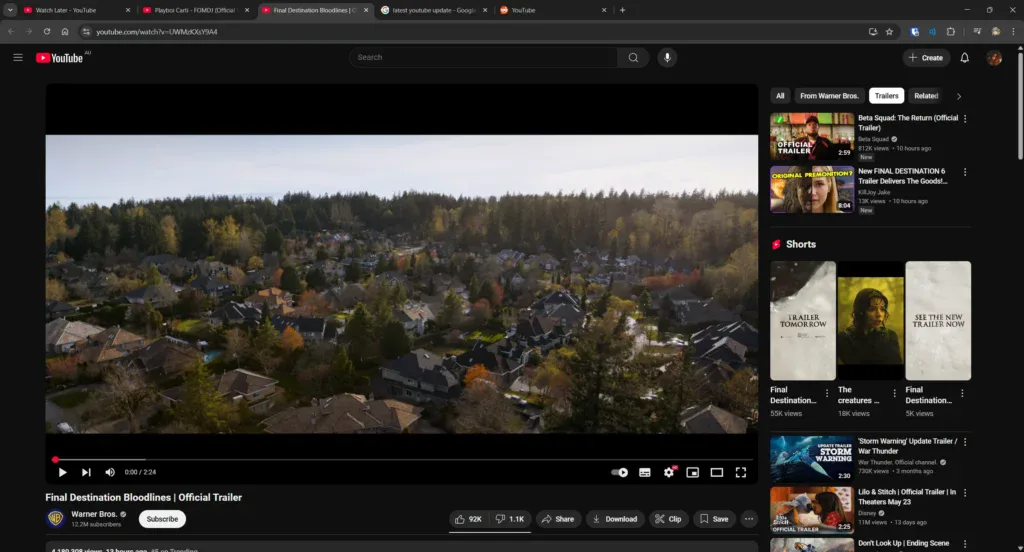1024x552 pixels.
Task: Click the search magnifier button
Action: 633,57
